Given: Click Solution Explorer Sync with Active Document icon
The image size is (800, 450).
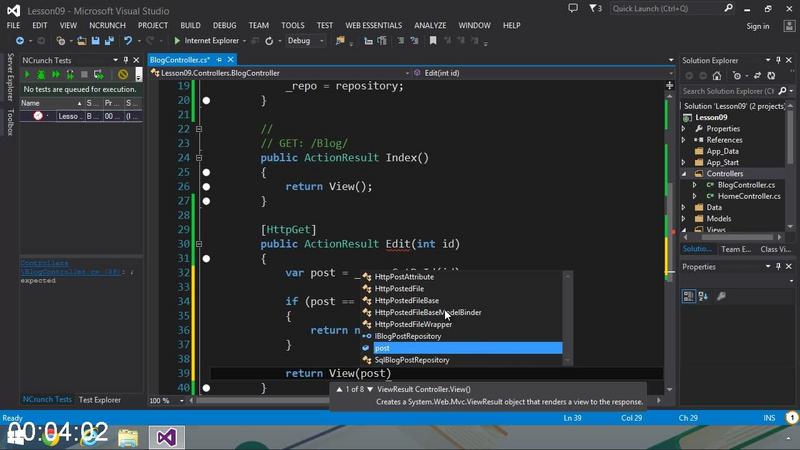Looking at the screenshot, I should coord(757,76).
